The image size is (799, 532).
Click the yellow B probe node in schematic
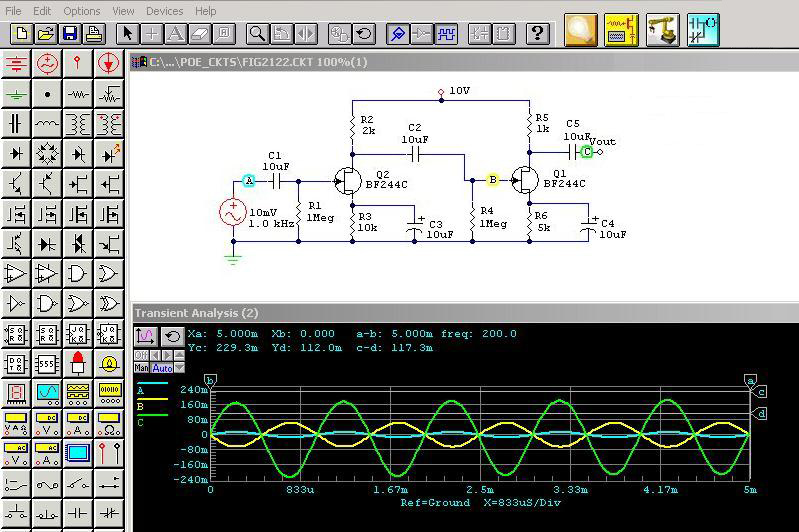click(492, 180)
